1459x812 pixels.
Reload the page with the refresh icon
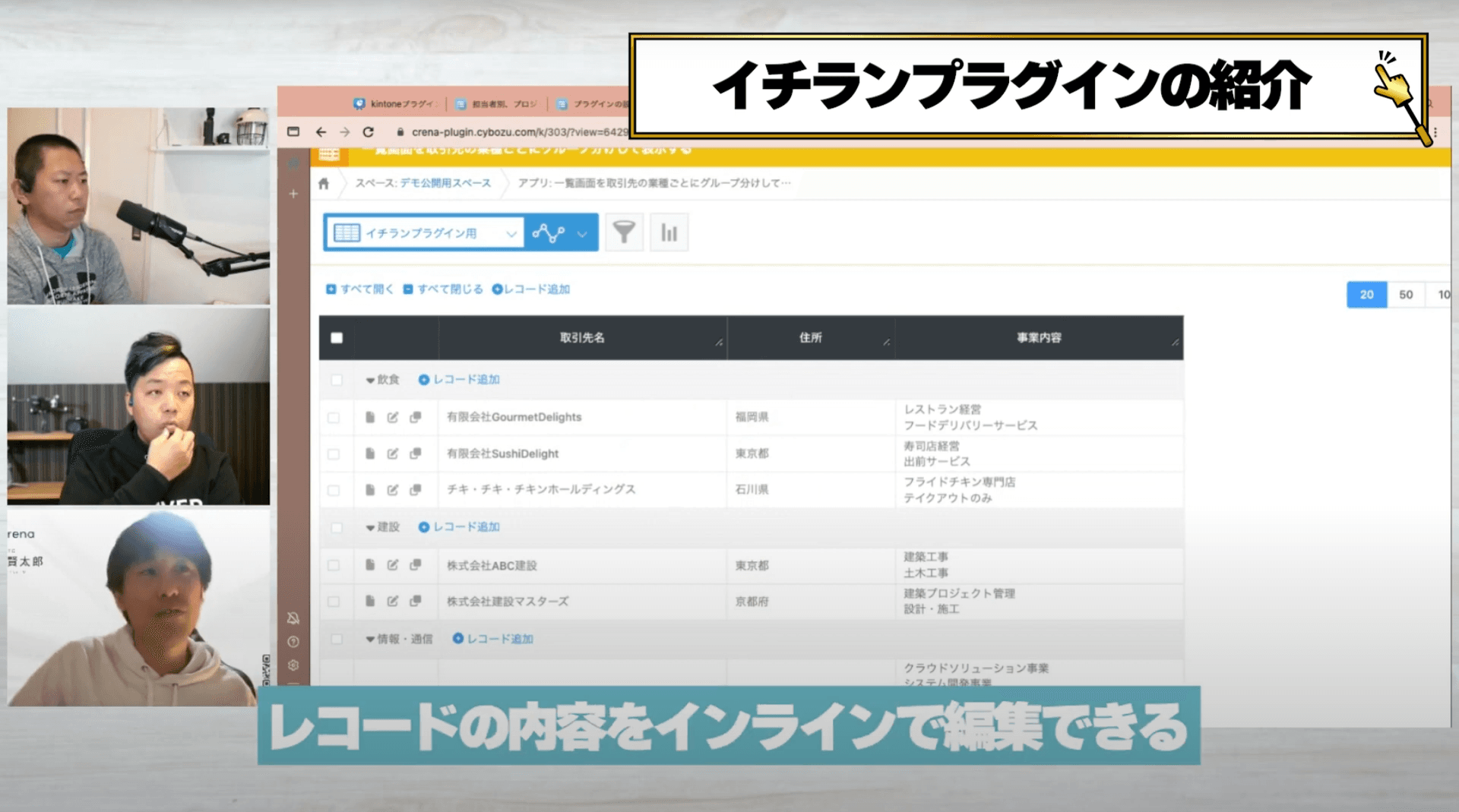[x=369, y=132]
